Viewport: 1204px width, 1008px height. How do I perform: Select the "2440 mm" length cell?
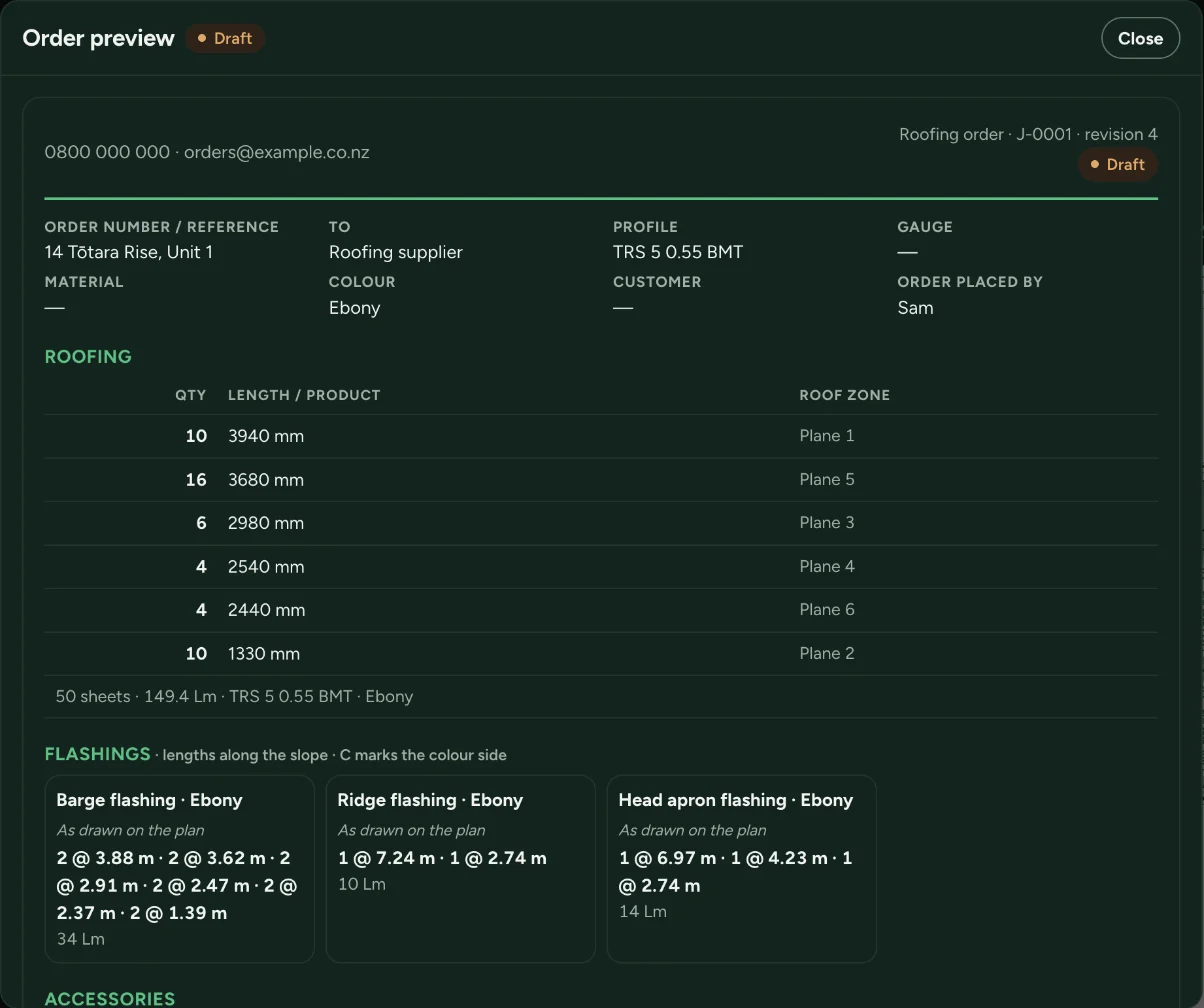coord(266,610)
